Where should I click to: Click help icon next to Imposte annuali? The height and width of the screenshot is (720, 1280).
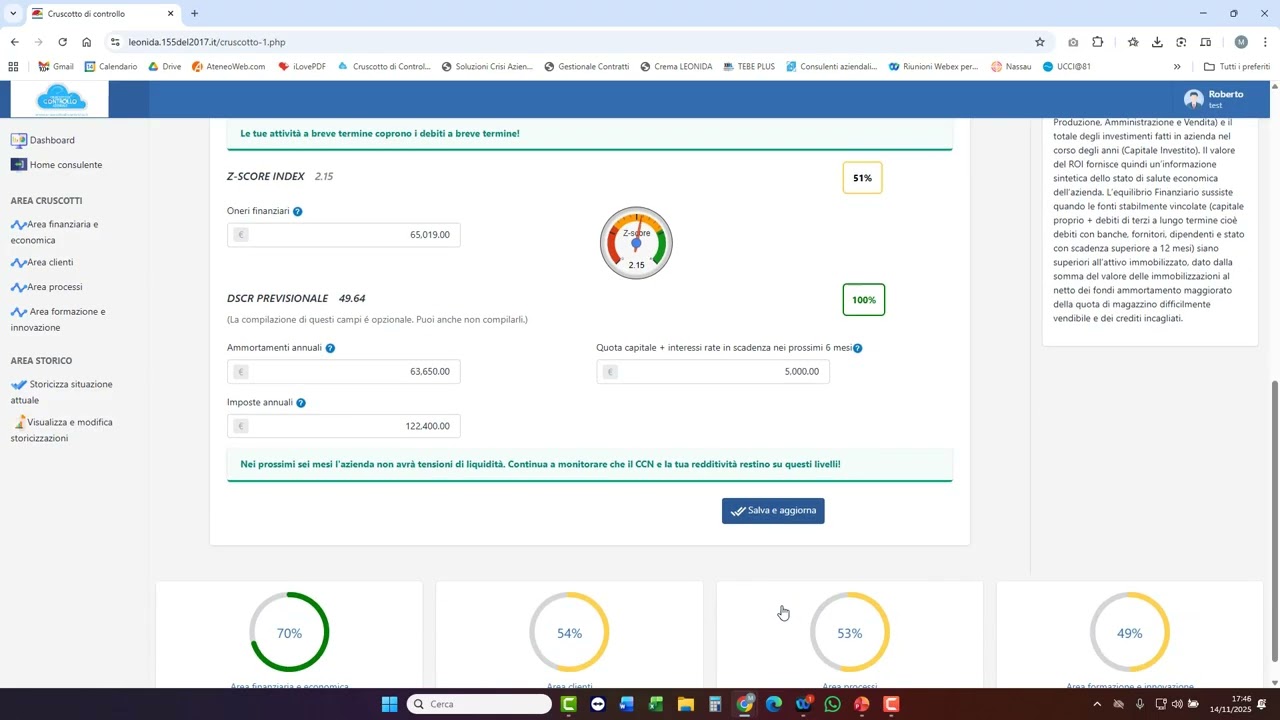coord(300,403)
